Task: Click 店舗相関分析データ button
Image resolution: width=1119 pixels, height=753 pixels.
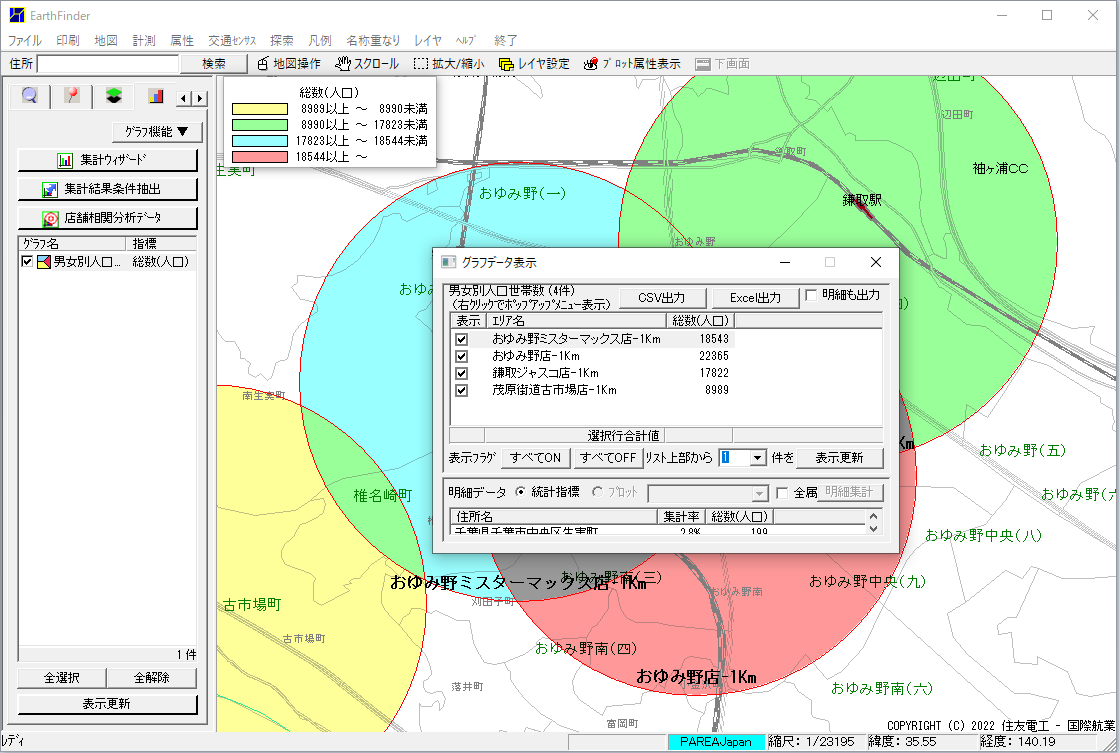Action: pyautogui.click(x=107, y=218)
